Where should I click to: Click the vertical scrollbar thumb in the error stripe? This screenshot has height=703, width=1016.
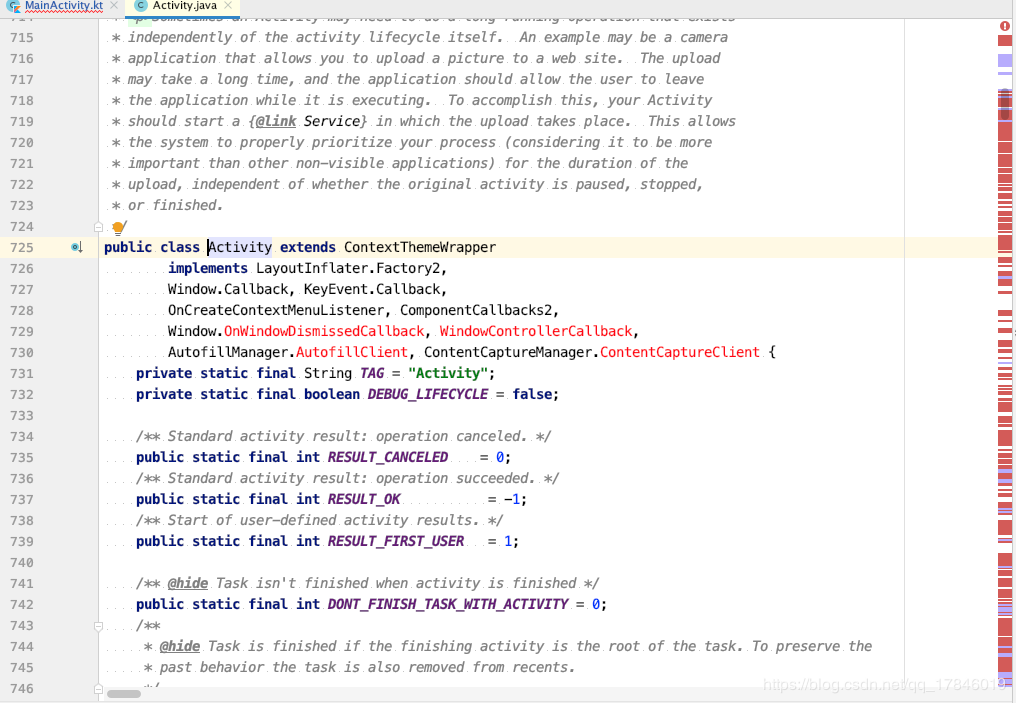point(1005,105)
